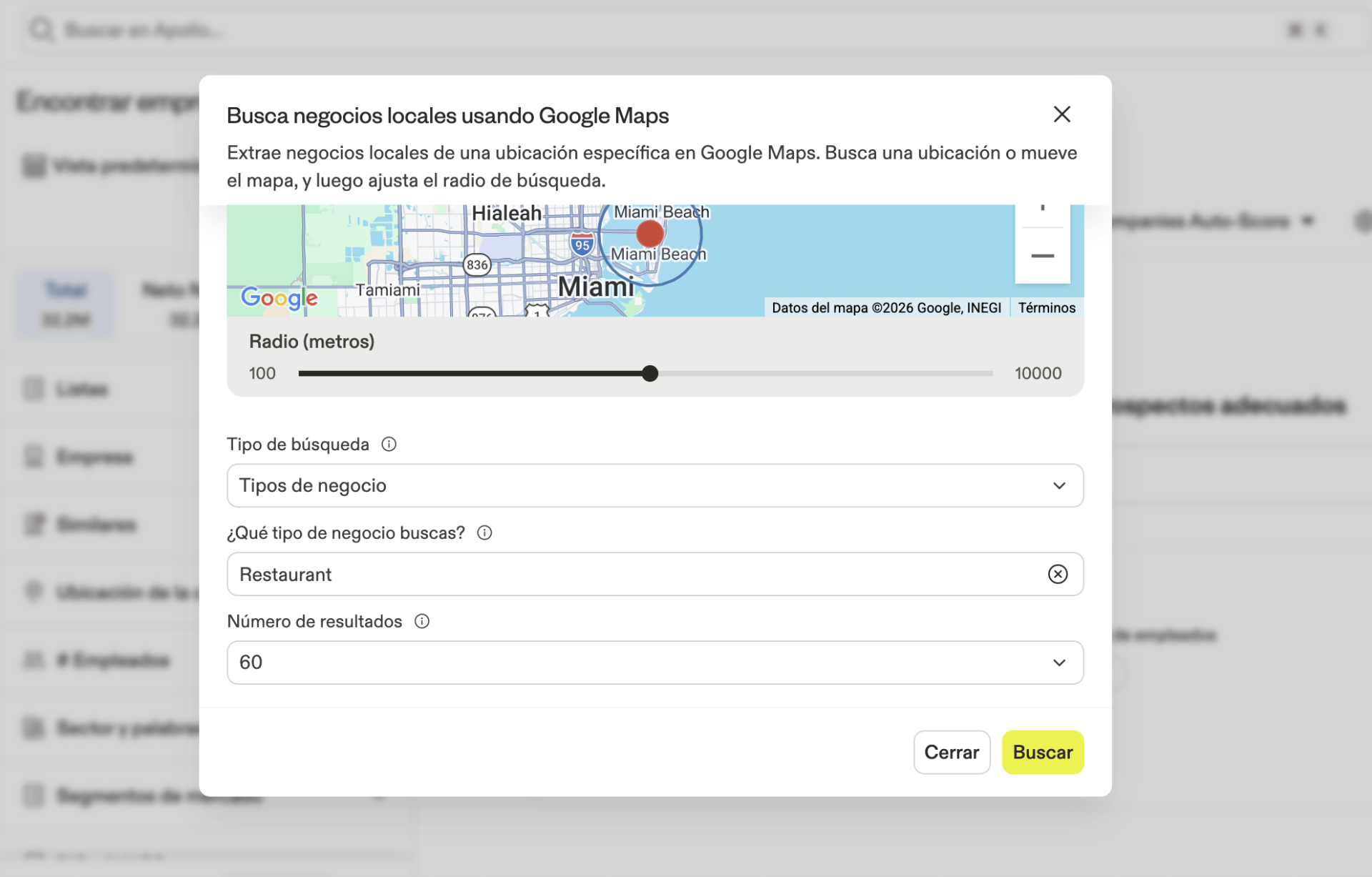Clear the Restaurant field with X icon
Screen dimensions: 1372x877
tap(1058, 575)
